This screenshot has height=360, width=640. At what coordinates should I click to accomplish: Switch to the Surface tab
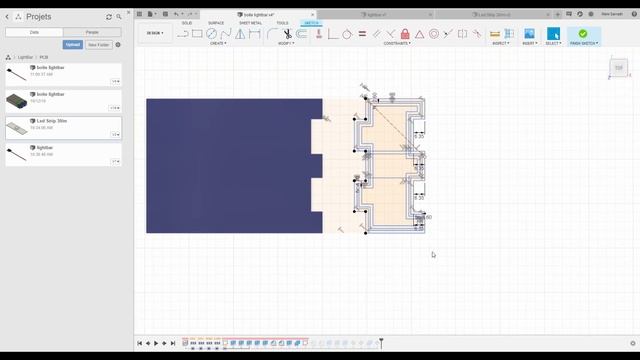(216, 23)
